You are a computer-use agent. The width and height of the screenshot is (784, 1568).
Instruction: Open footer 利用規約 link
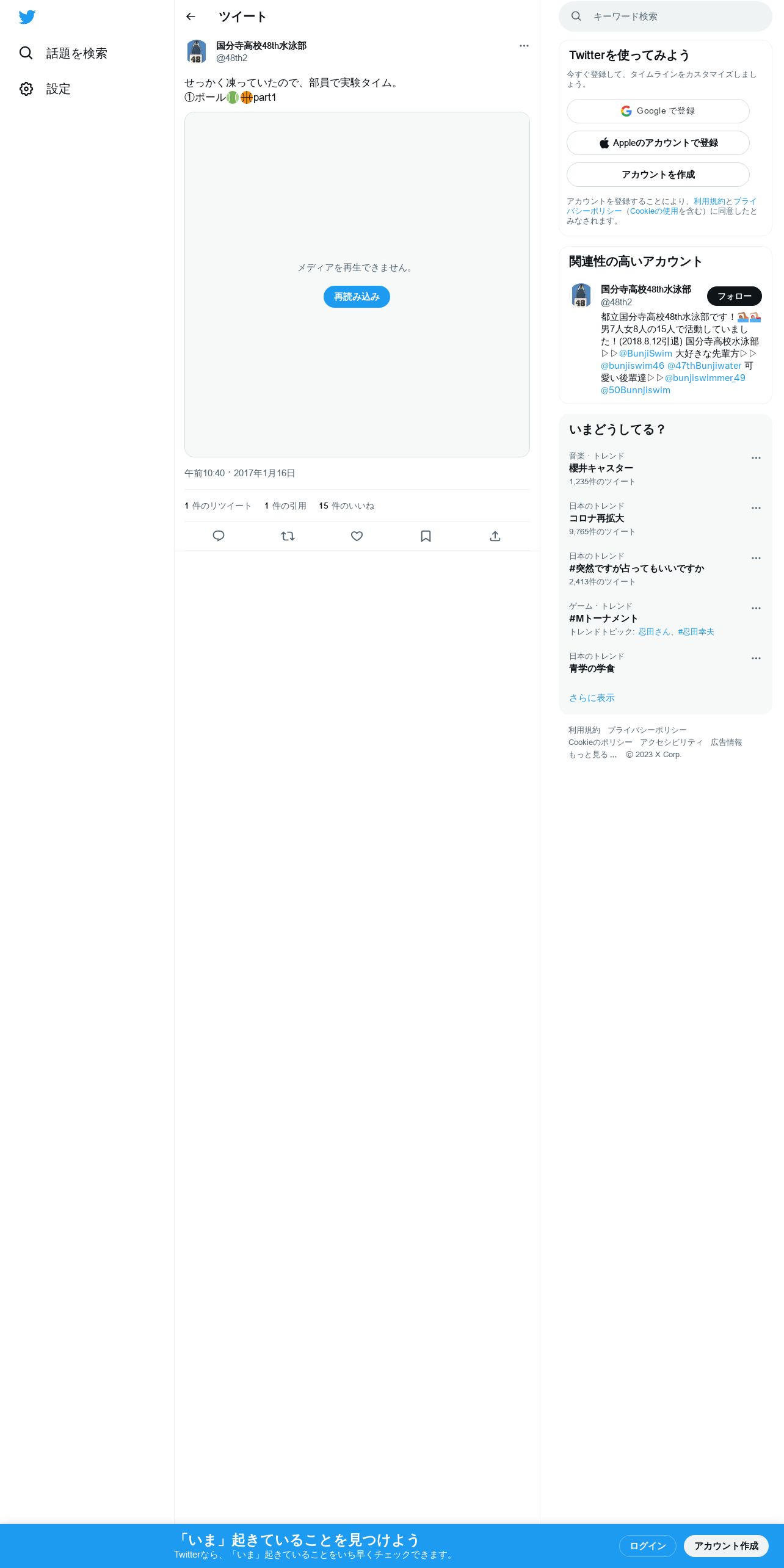(584, 730)
